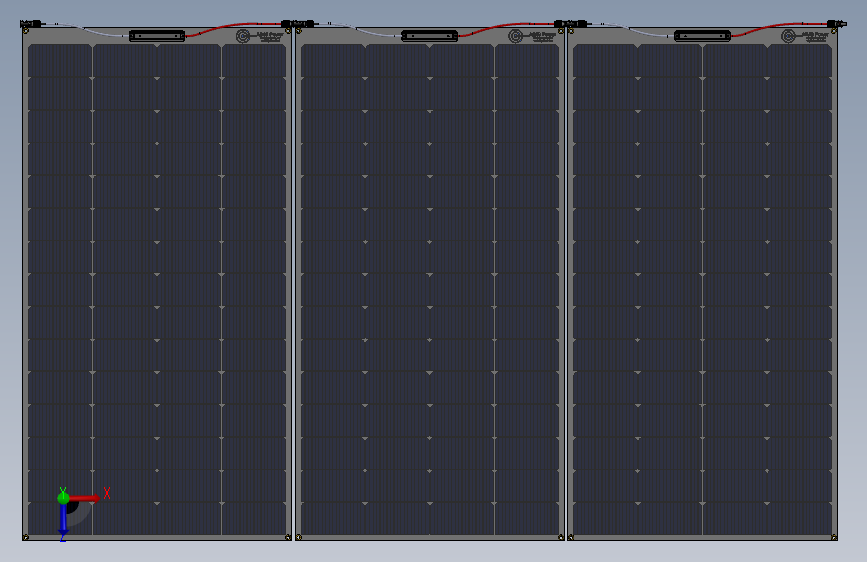The image size is (867, 562).
Task: Select the white cable on the left panel
Action: (86, 29)
